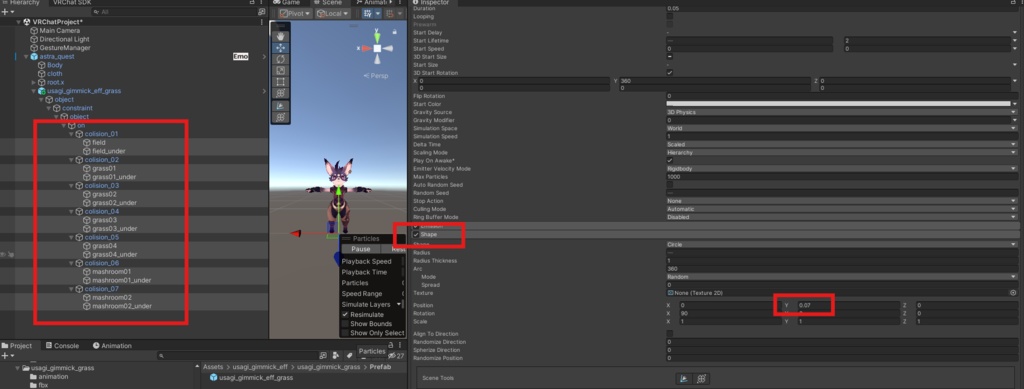
Task: Select the Hand tool in Scene toolbar
Action: (x=281, y=37)
